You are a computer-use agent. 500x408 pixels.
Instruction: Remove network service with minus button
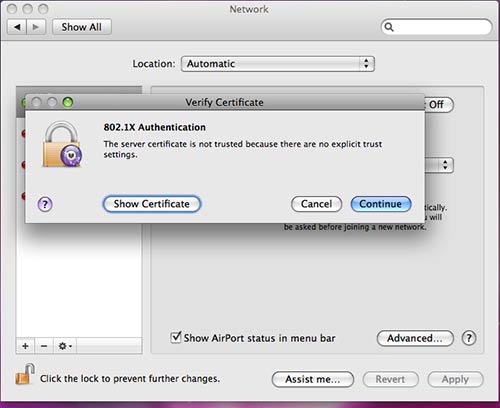coord(44,346)
